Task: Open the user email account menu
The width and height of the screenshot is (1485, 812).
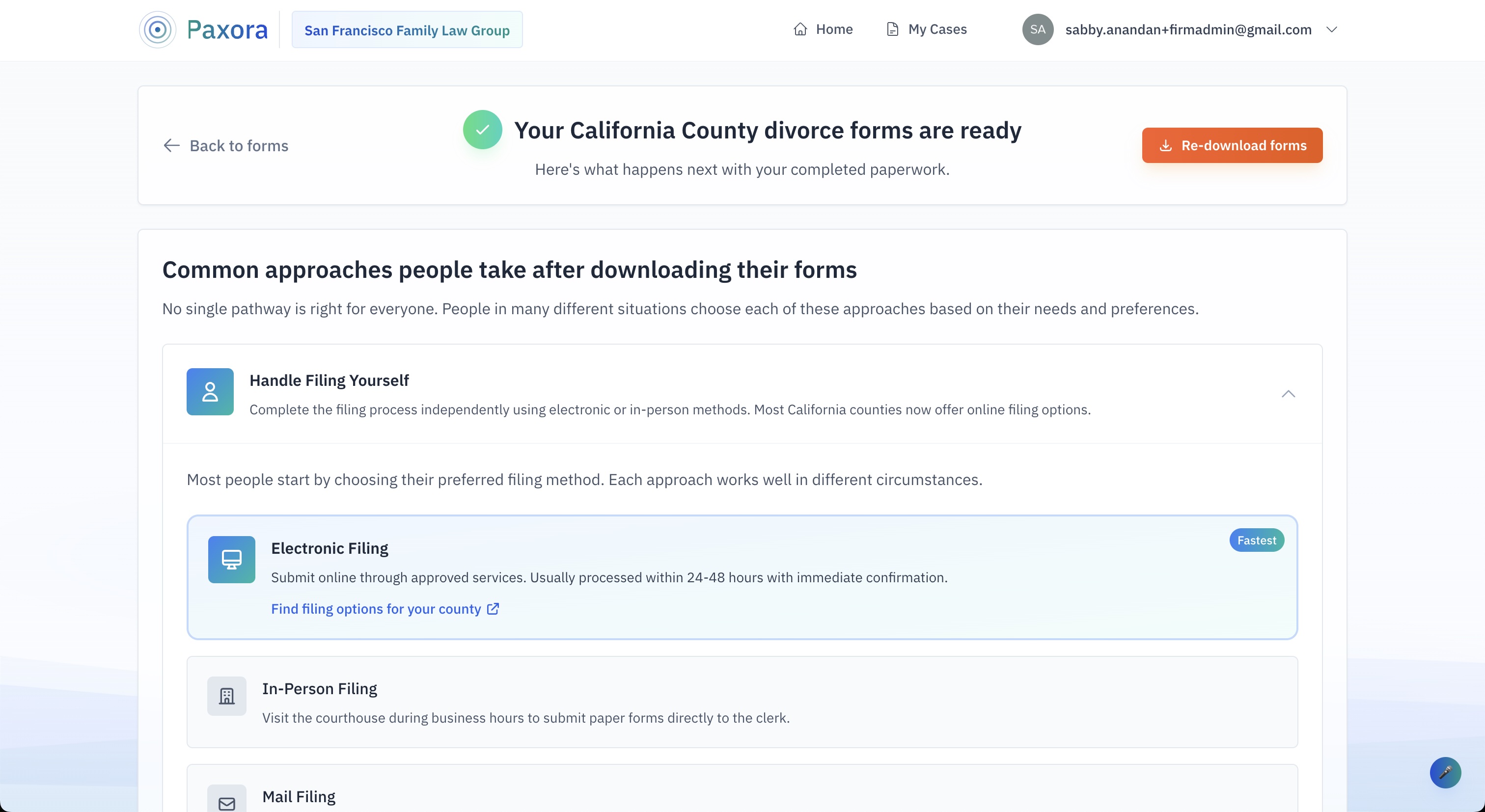Action: [1187, 29]
